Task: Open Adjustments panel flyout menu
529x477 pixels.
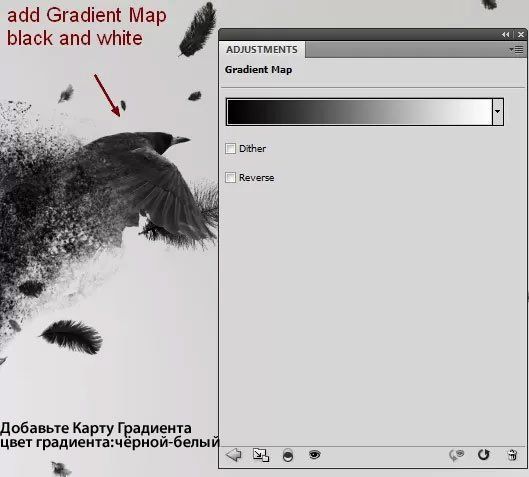Action: pyautogui.click(x=517, y=50)
